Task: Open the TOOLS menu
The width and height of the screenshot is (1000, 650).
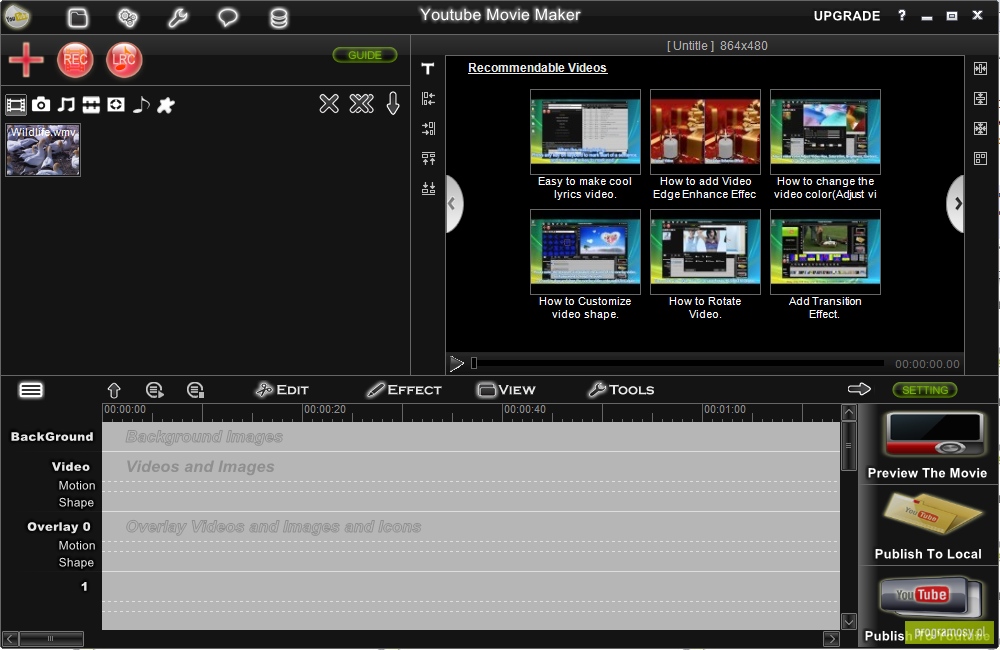Action: (621, 390)
